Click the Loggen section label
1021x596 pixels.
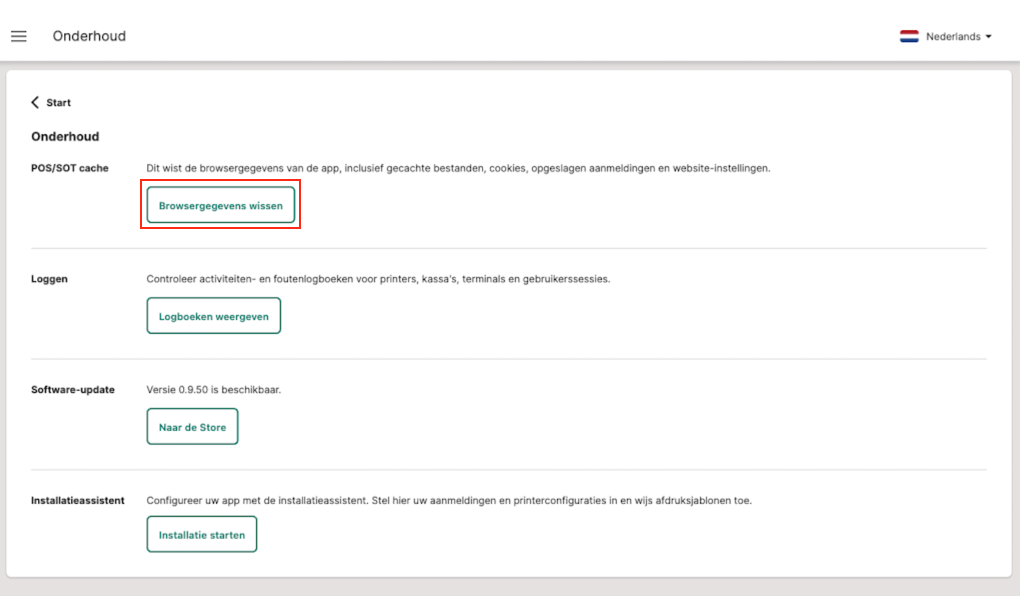coord(50,279)
